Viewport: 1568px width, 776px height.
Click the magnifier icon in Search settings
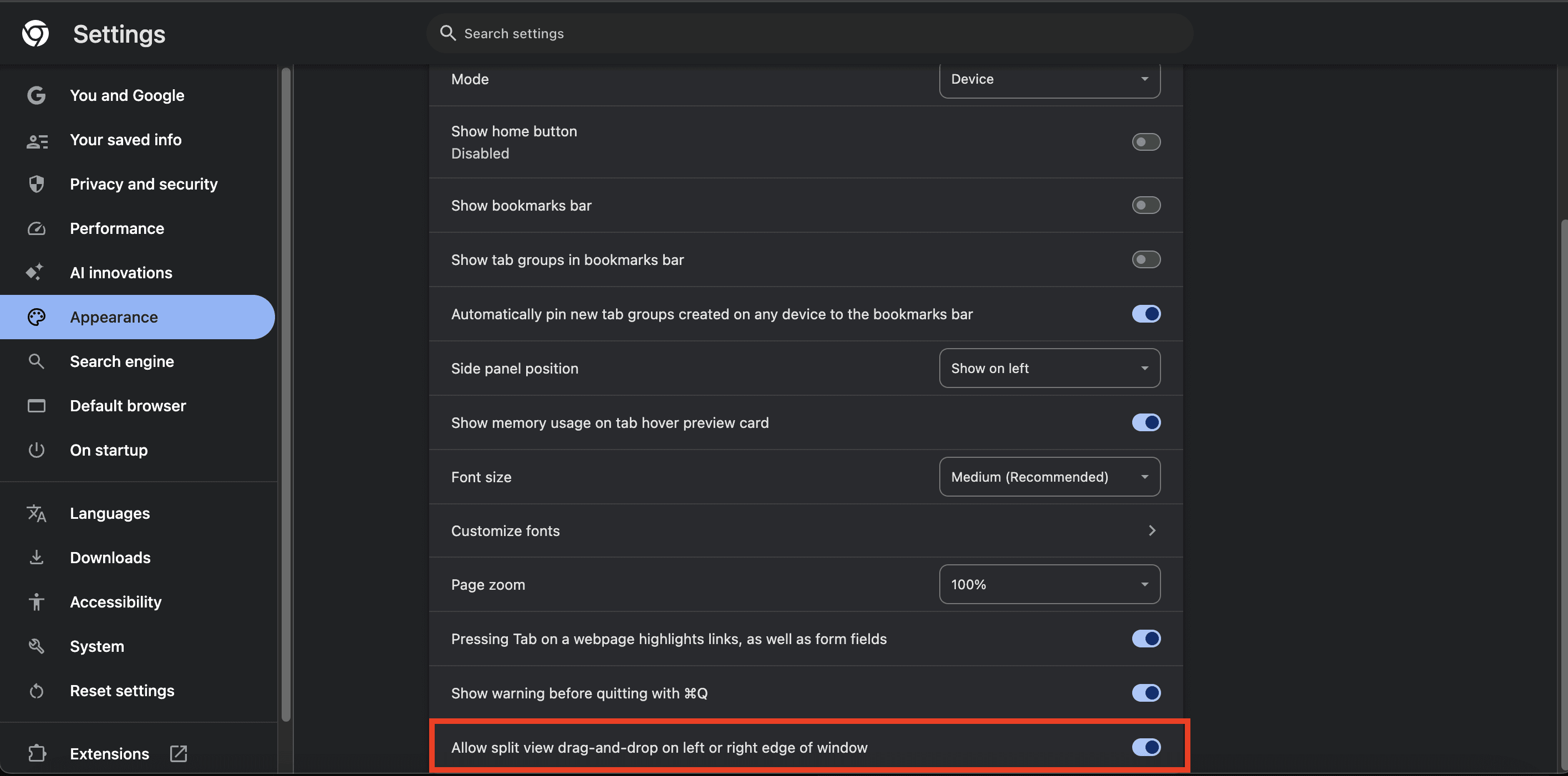pyautogui.click(x=448, y=33)
